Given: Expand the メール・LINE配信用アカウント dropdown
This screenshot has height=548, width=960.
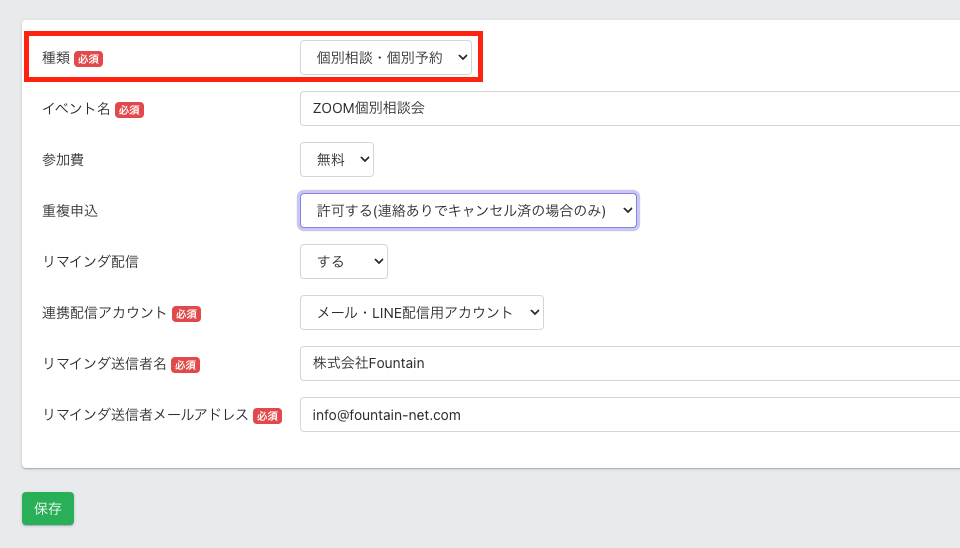Looking at the screenshot, I should (x=421, y=313).
